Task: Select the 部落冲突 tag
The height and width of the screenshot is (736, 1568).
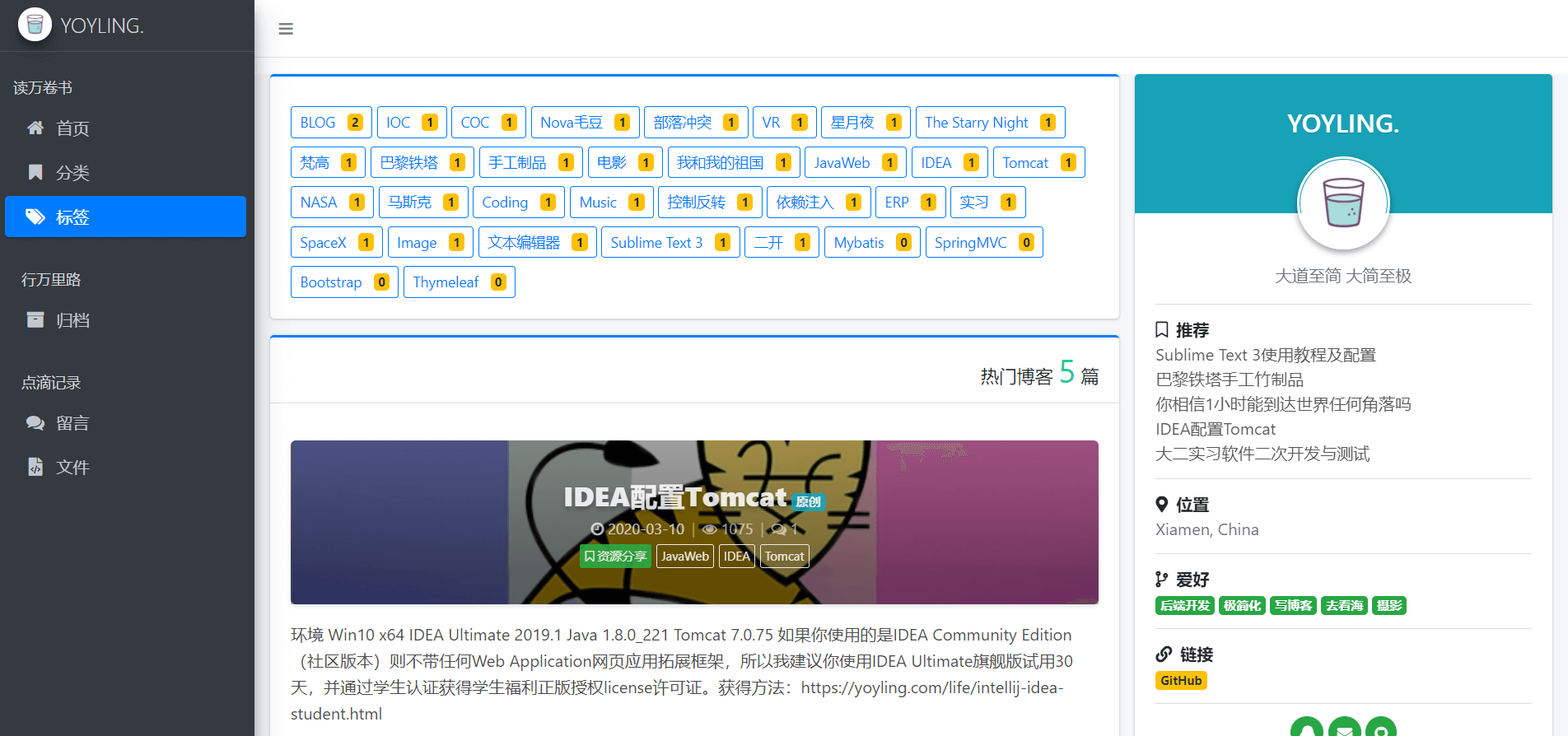Action: 696,123
